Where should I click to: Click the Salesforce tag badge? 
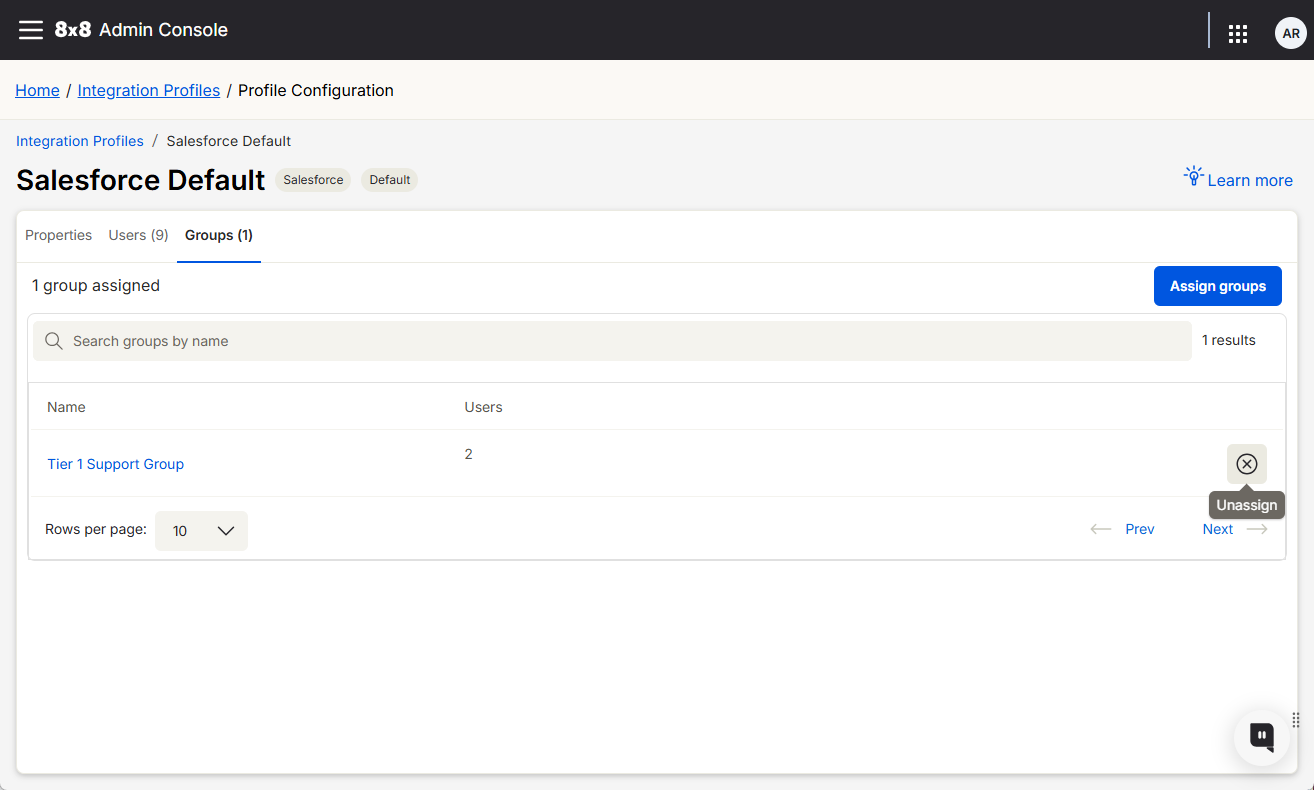[313, 180]
